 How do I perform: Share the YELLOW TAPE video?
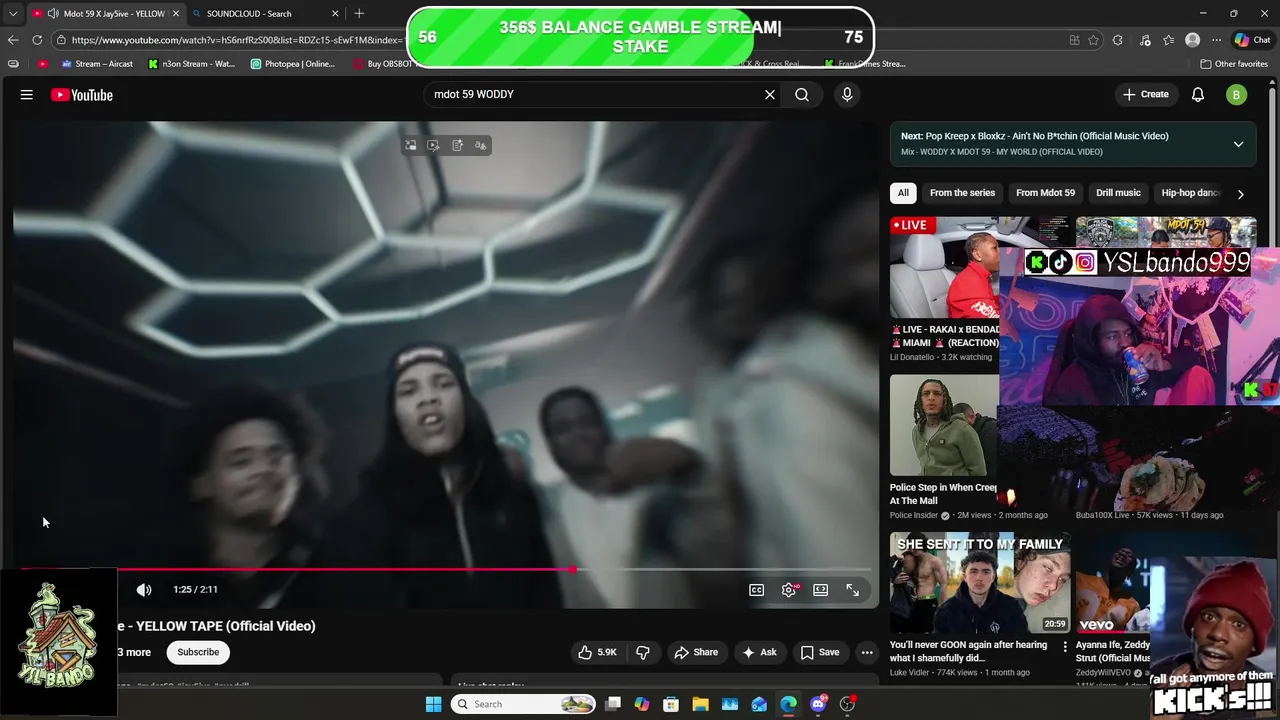point(696,652)
